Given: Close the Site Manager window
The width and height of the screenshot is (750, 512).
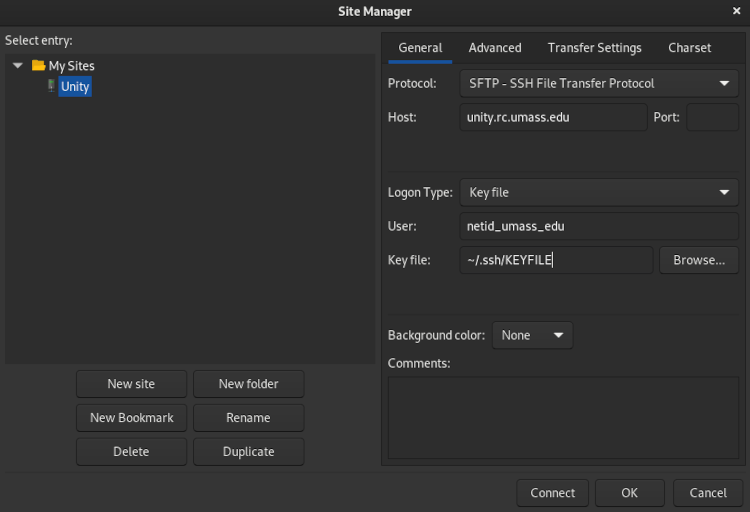Looking at the screenshot, I should (736, 11).
